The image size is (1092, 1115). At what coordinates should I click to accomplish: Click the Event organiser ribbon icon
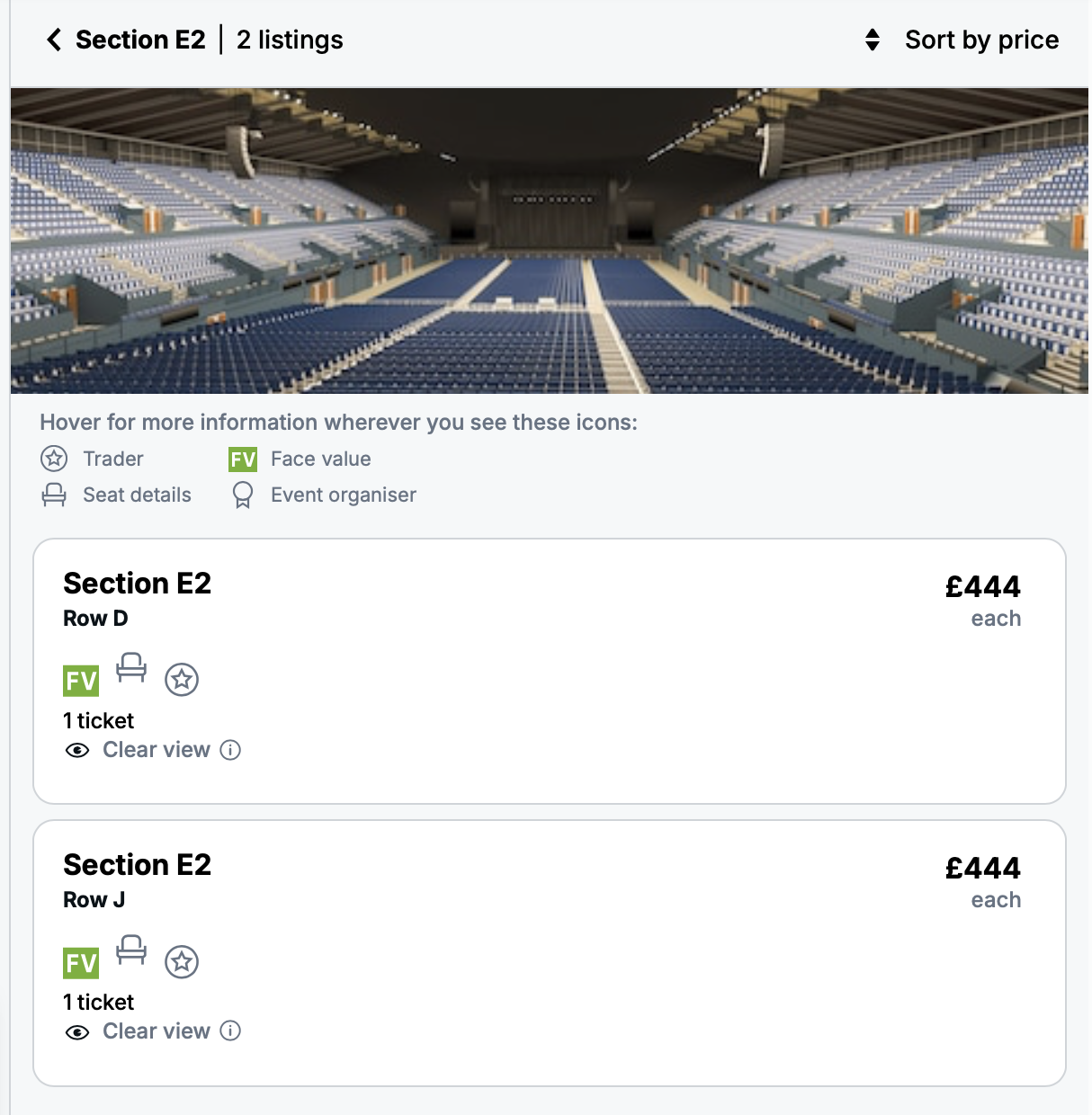pos(243,495)
